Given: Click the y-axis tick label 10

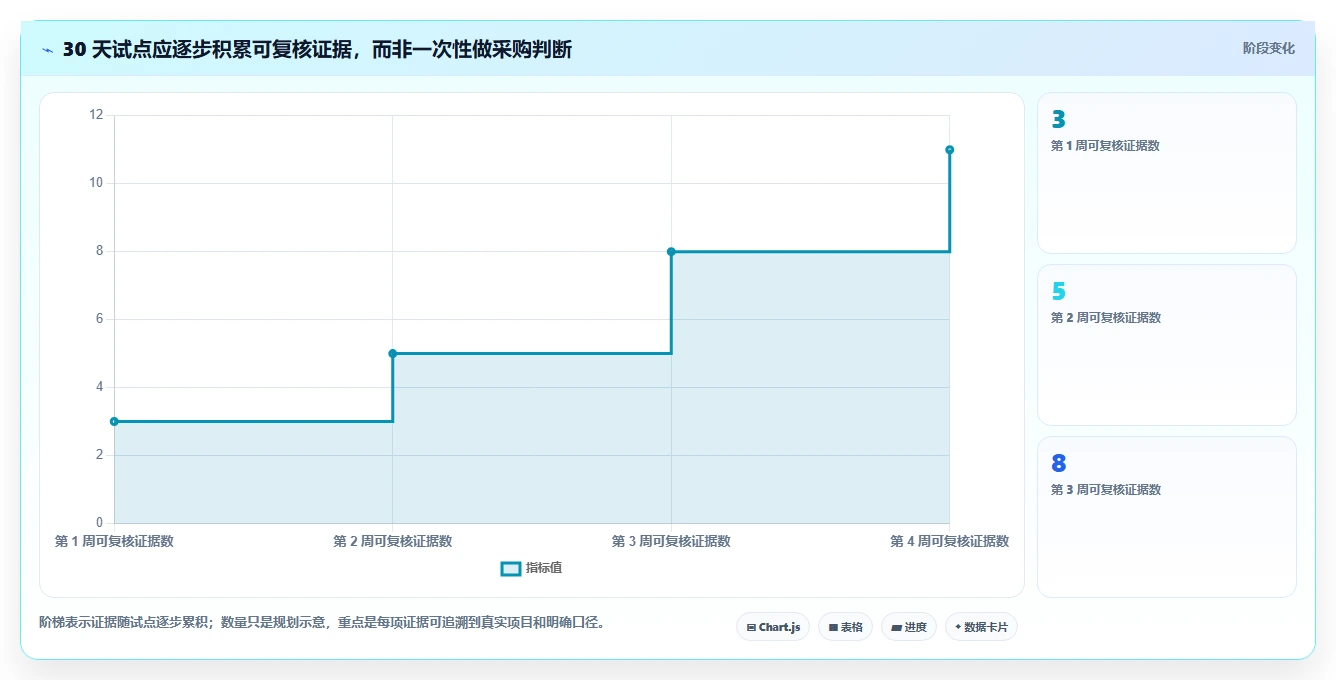Looking at the screenshot, I should [x=96, y=183].
